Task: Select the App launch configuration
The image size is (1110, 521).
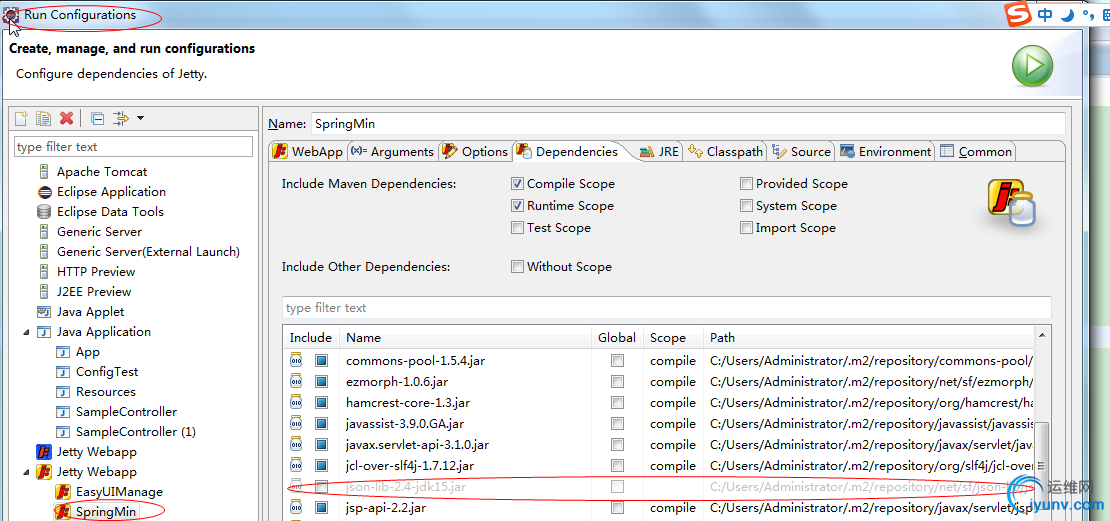Action: pos(88,352)
